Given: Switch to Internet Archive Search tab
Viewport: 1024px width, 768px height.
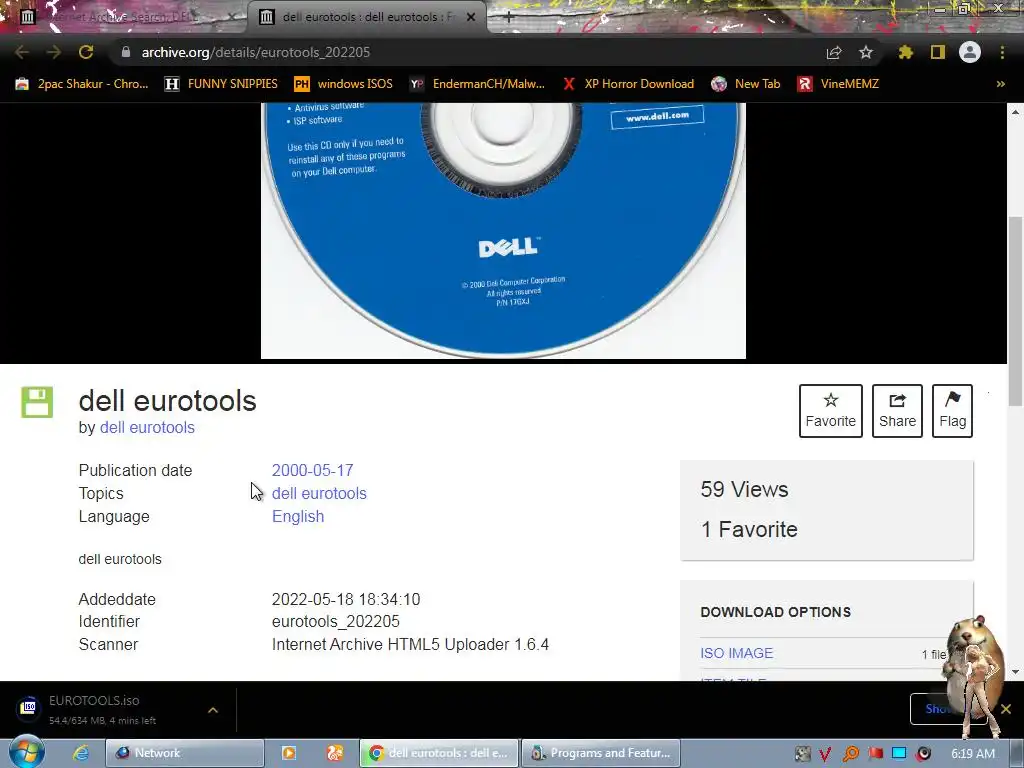Looking at the screenshot, I should click(x=124, y=17).
